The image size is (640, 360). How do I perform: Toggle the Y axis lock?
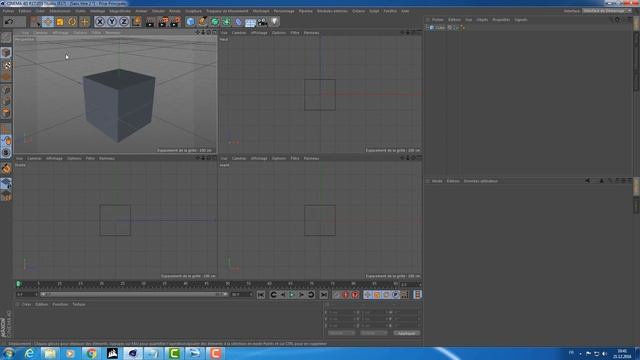point(112,22)
